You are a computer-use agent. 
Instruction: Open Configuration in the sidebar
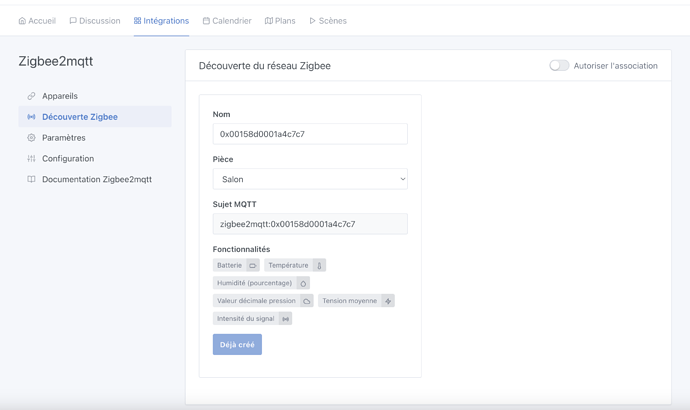(95, 158)
